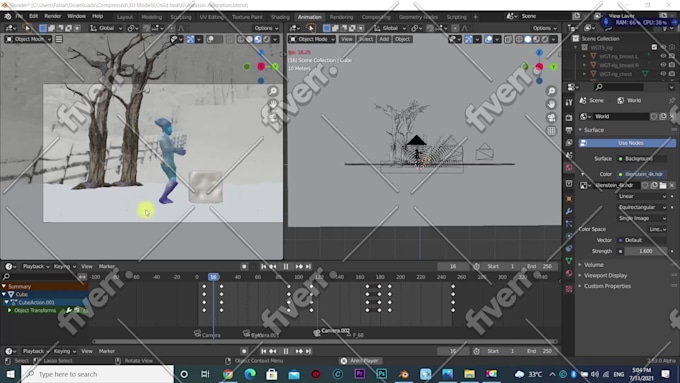
Task: Open the Add menu in wireframe viewport header
Action: 384,39
